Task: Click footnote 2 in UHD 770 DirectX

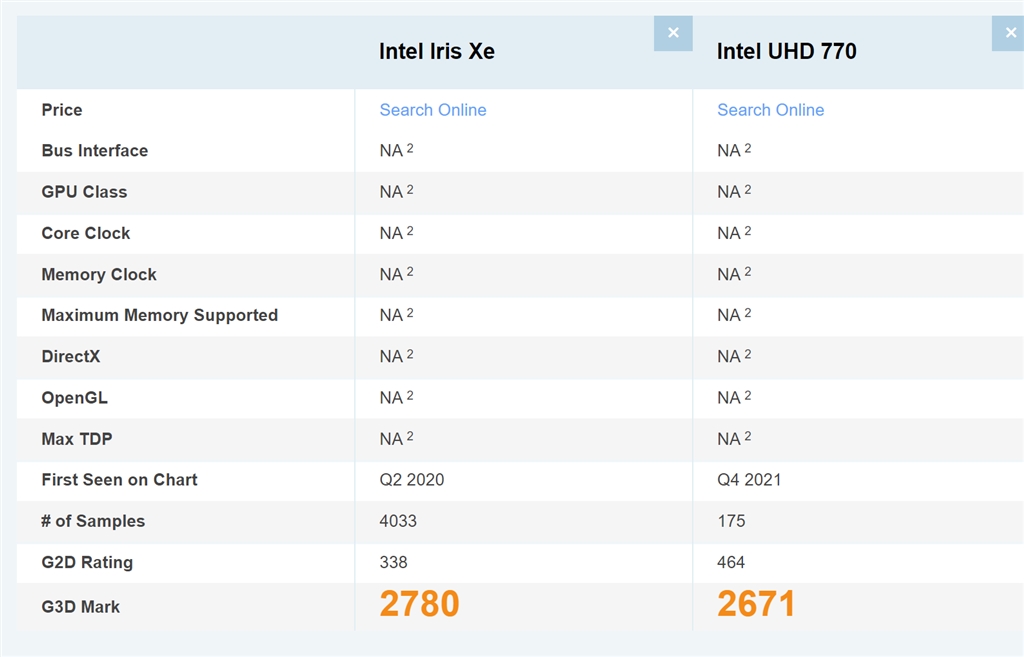Action: click(748, 354)
